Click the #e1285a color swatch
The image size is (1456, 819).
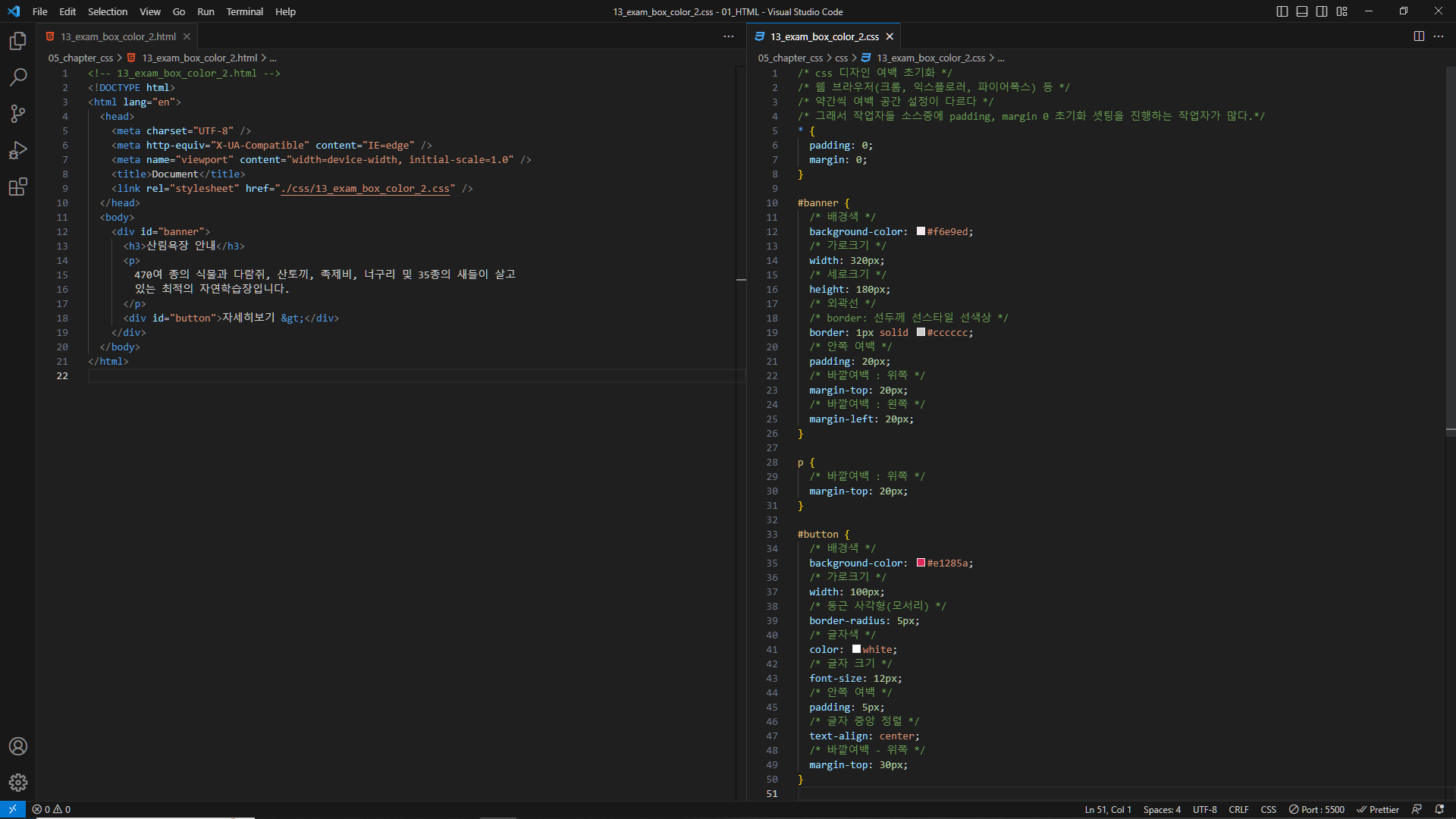(x=921, y=563)
